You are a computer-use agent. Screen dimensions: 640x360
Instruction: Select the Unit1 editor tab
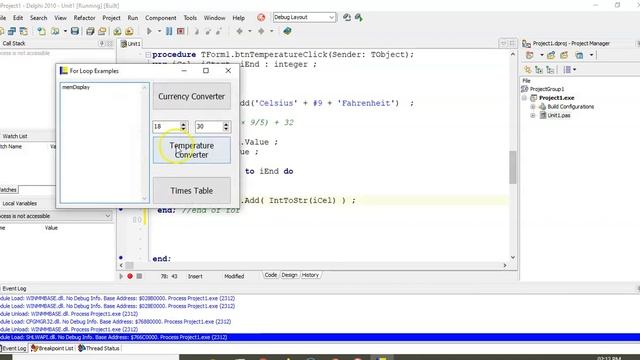(131, 44)
